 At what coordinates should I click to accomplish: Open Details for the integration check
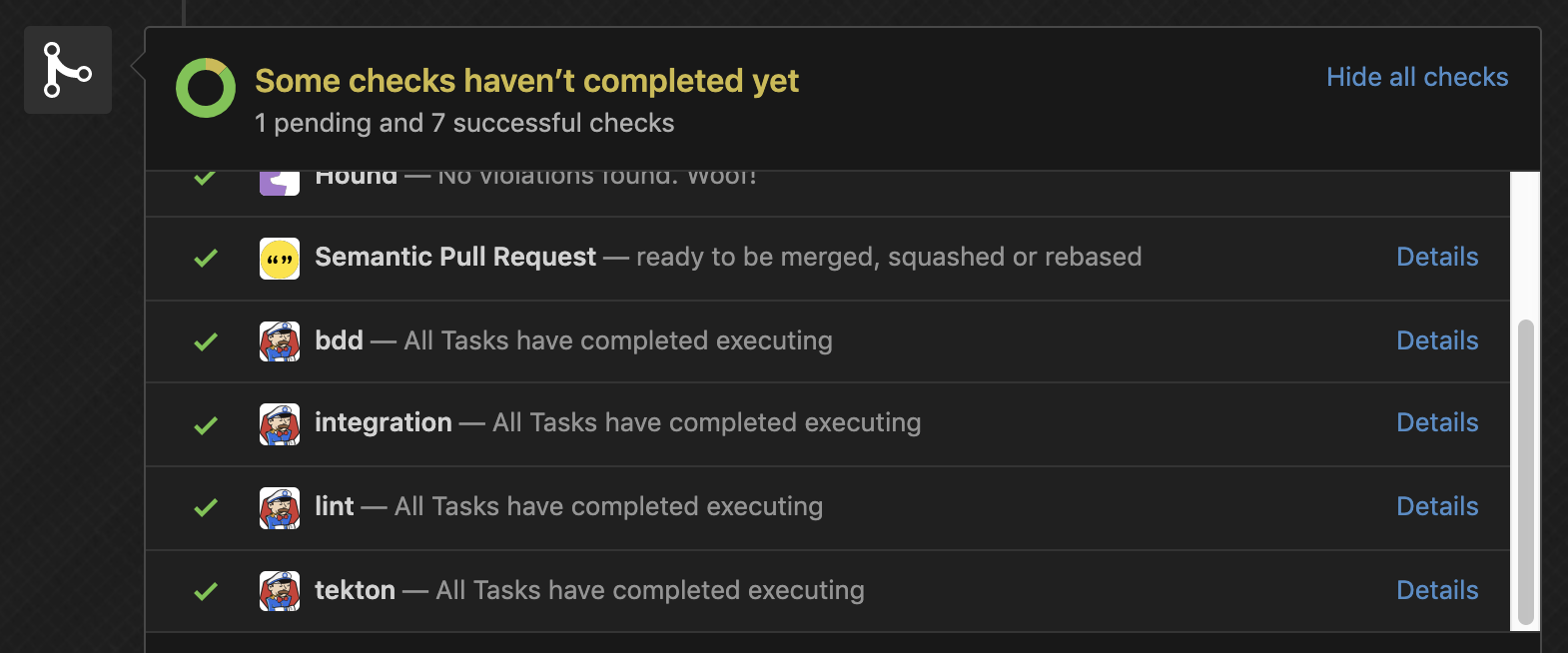tap(1437, 423)
